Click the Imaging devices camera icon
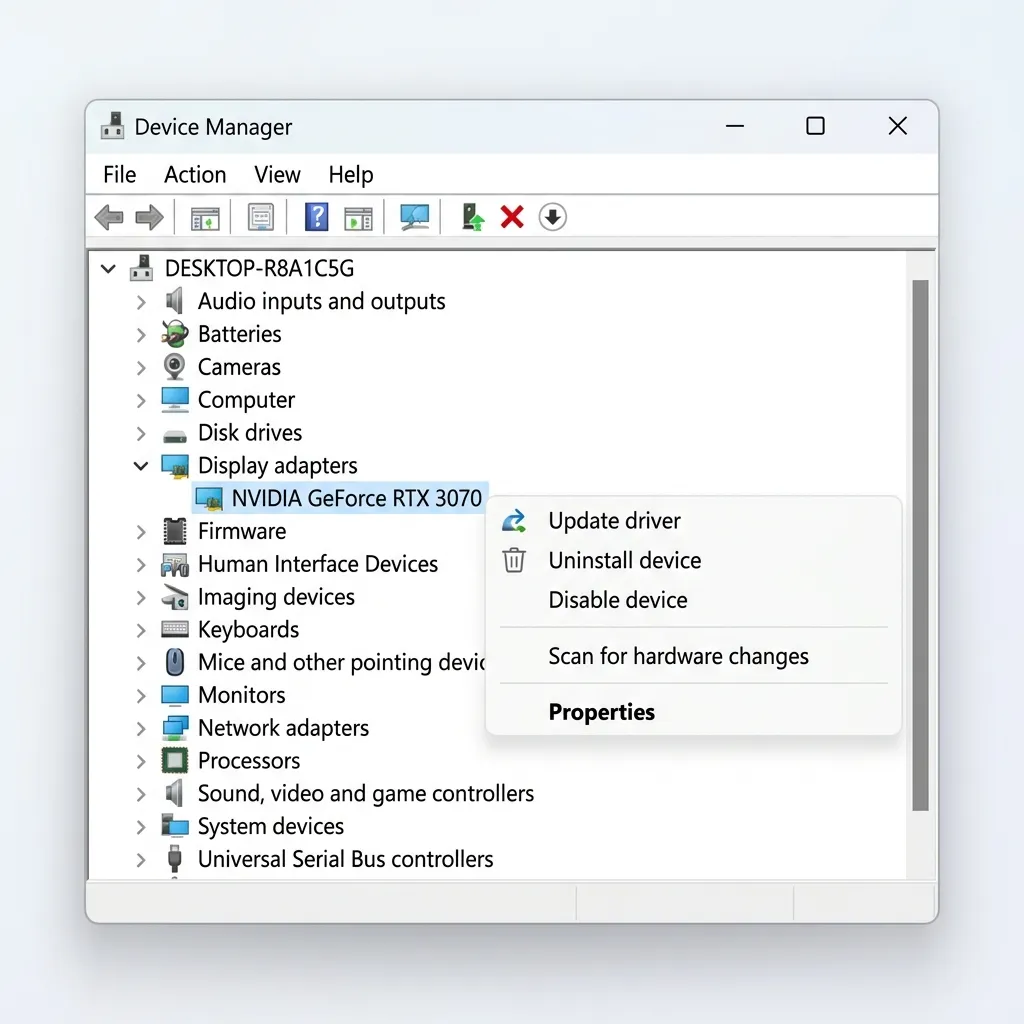The height and width of the screenshot is (1024, 1024). 175,597
